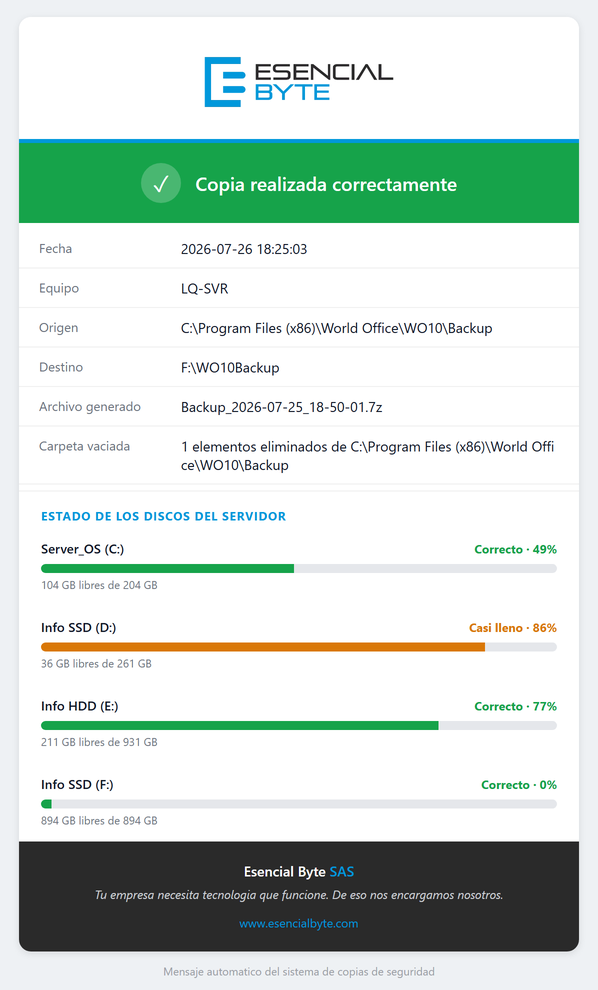
Task: Open the www.esencialbyte.com link
Action: pyautogui.click(x=299, y=923)
